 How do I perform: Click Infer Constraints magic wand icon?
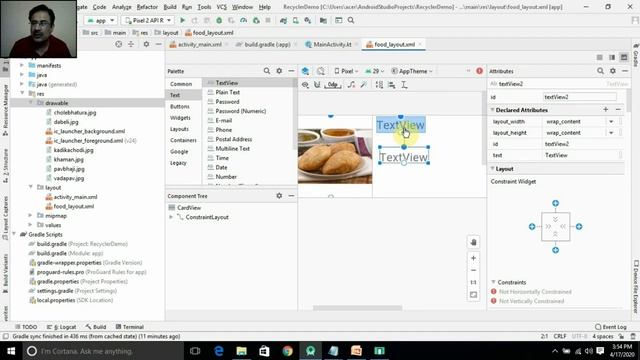[364, 85]
